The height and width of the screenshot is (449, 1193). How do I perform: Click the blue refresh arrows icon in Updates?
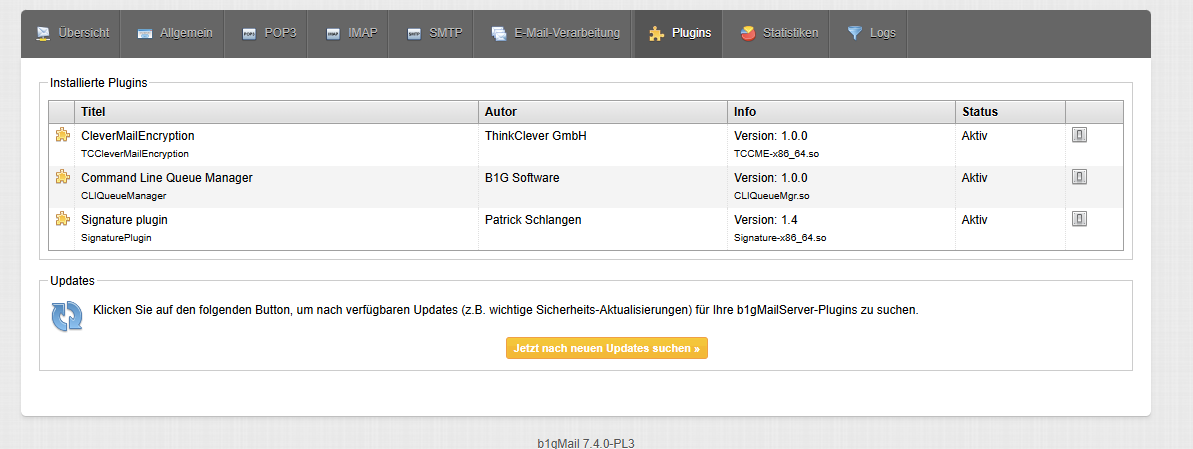pyautogui.click(x=67, y=316)
